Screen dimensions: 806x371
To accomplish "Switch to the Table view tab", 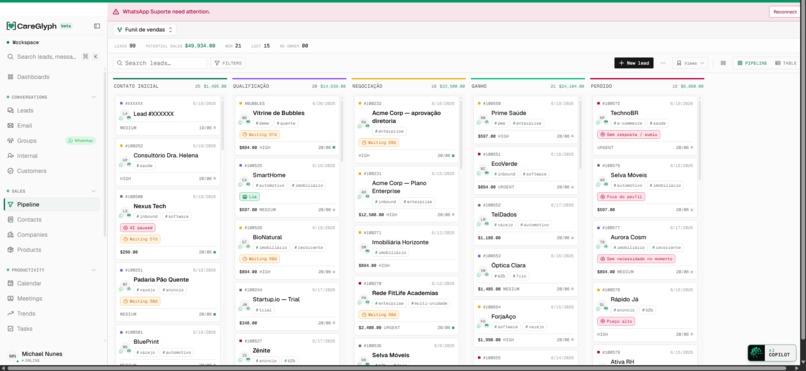I will (785, 63).
